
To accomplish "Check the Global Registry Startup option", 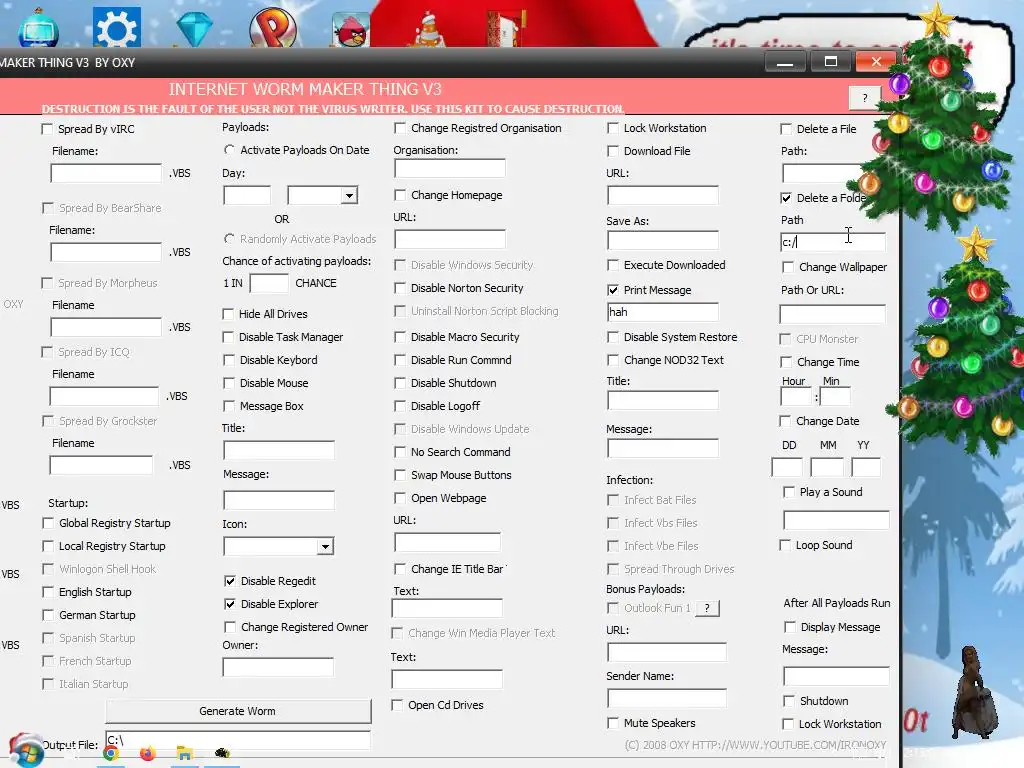I will coord(48,523).
